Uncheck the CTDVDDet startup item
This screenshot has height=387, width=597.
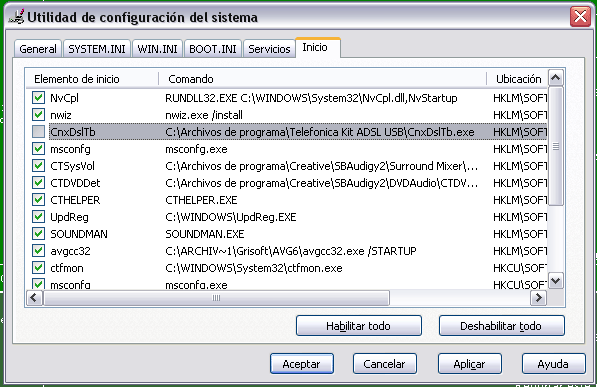(38, 183)
